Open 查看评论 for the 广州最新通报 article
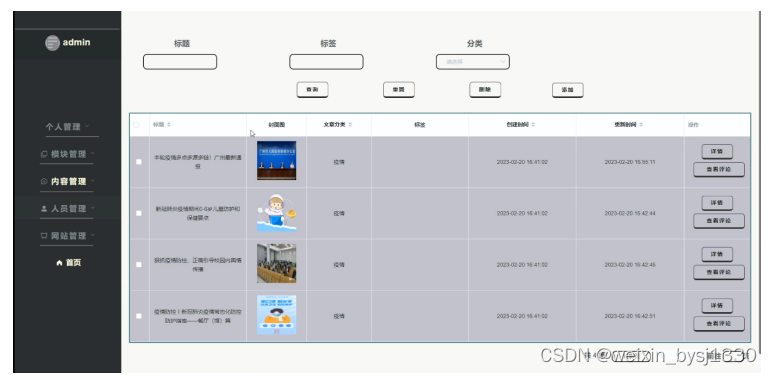Viewport: 772px width, 375px height. coord(719,170)
